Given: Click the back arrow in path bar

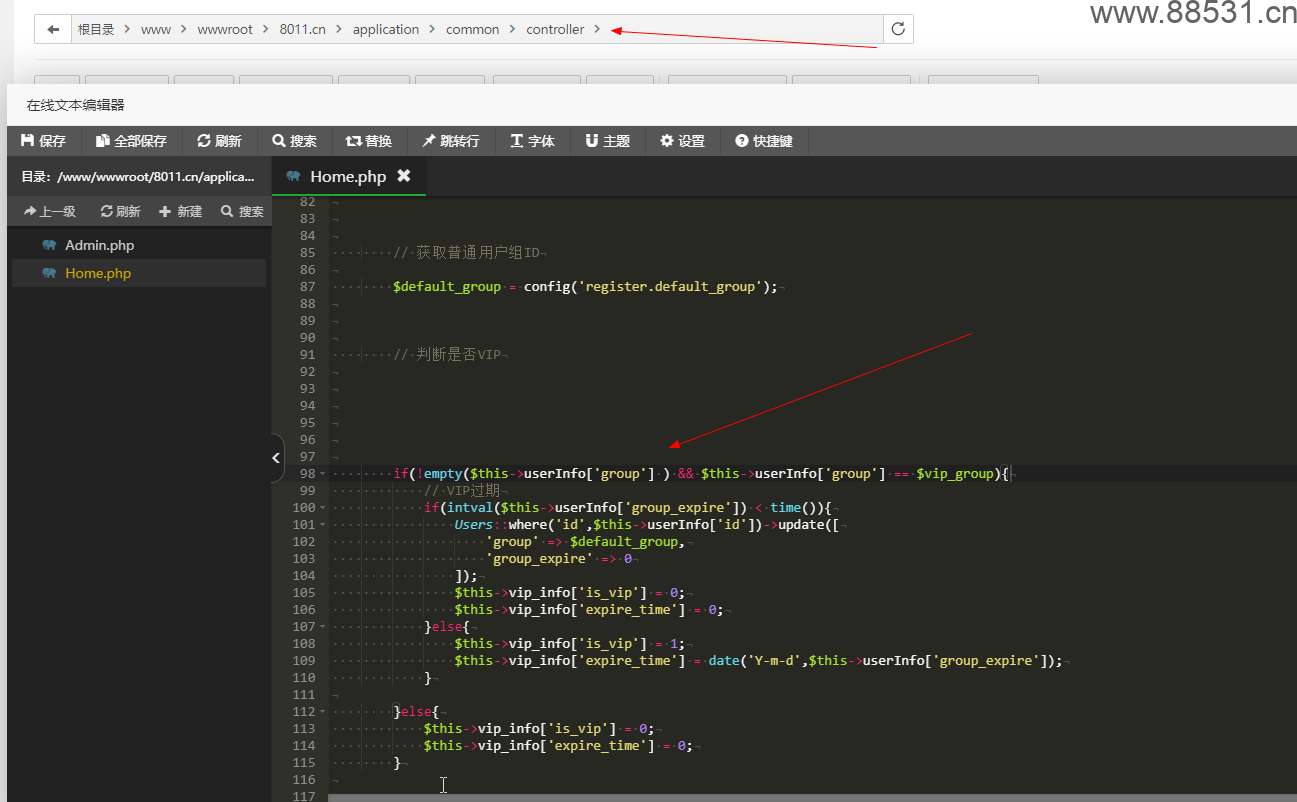Looking at the screenshot, I should (x=53, y=29).
